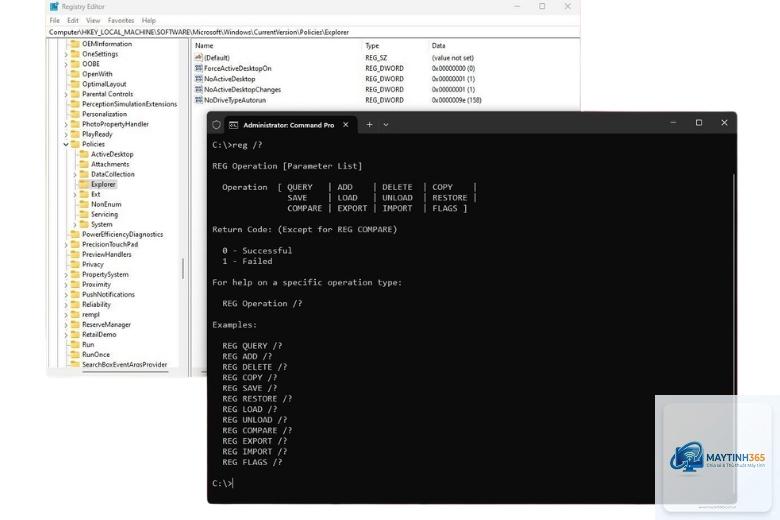Select the Servicing folder icon

[x=84, y=214]
